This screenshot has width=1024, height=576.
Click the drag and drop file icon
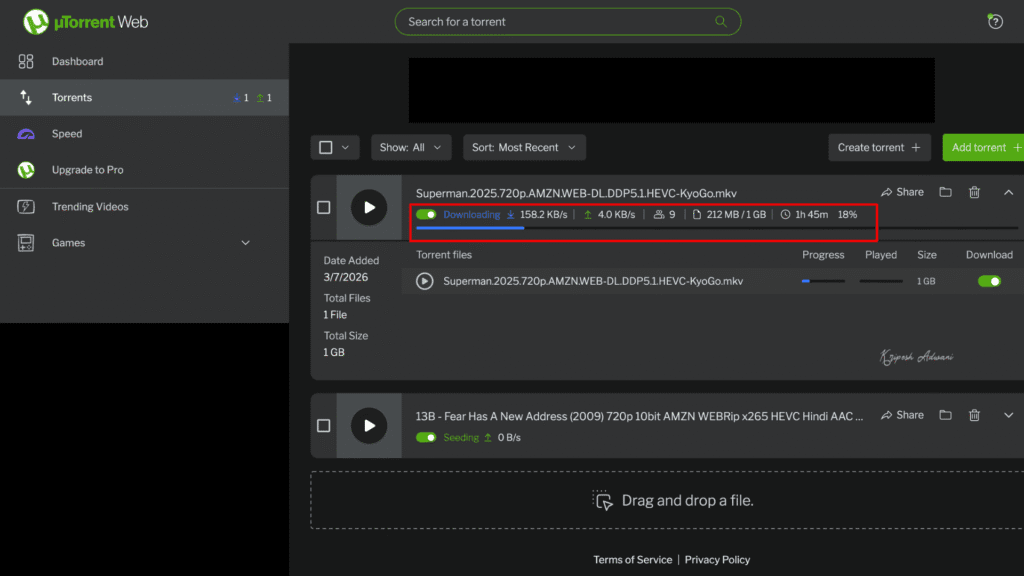tap(603, 500)
